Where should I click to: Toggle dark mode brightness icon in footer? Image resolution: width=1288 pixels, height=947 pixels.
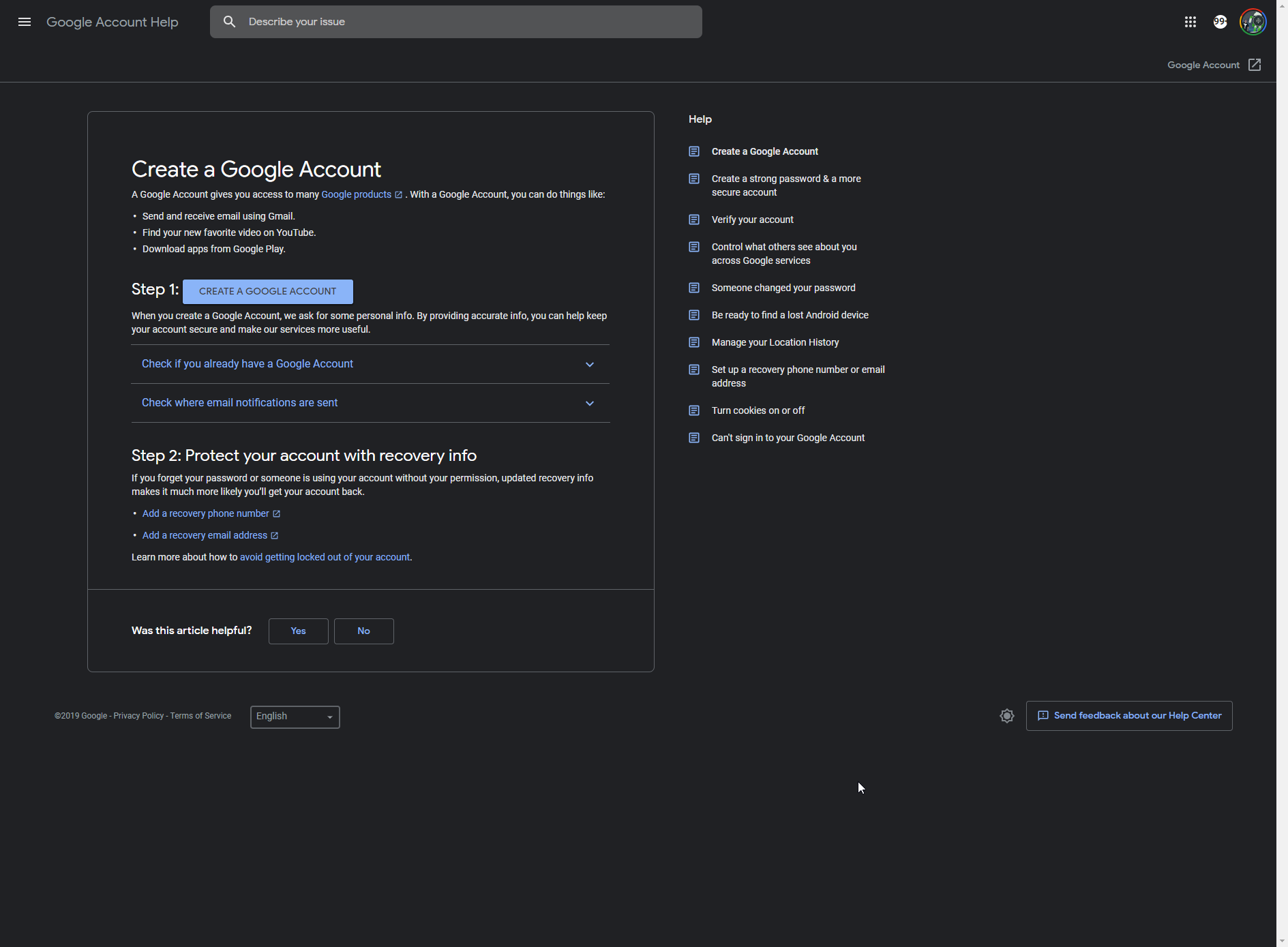tap(1007, 716)
